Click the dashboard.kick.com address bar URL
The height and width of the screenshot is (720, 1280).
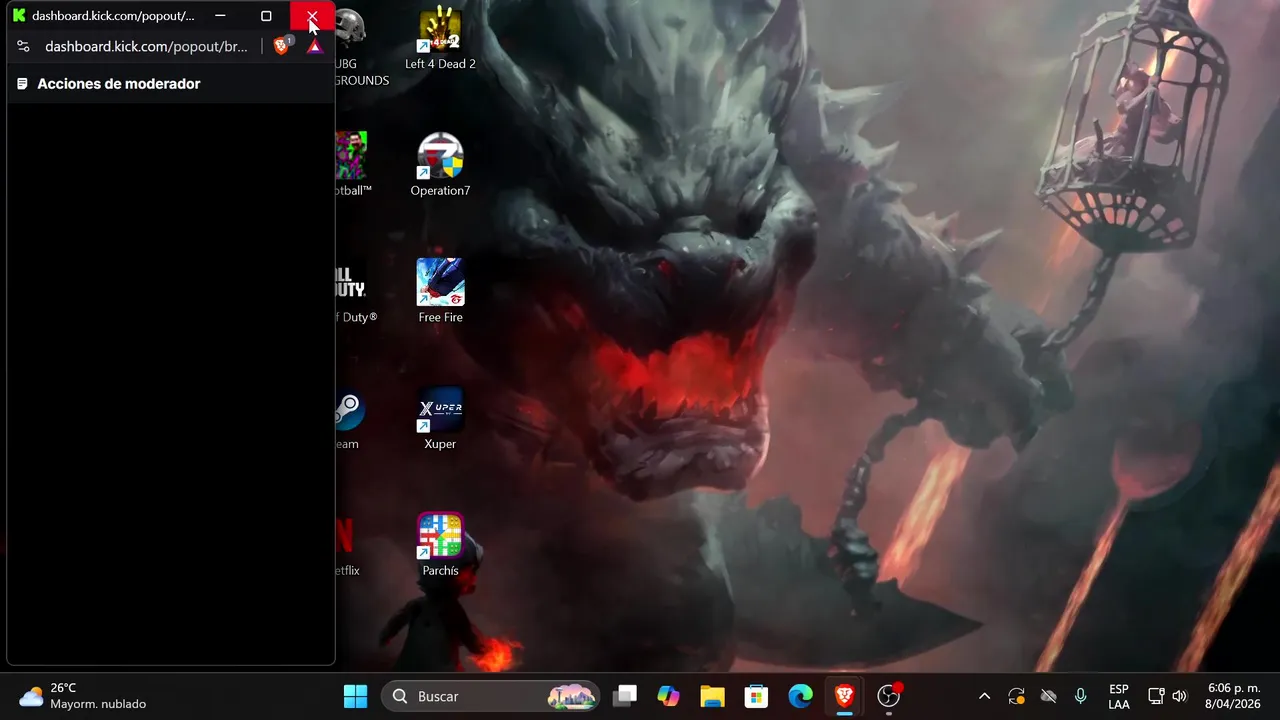pyautogui.click(x=146, y=46)
